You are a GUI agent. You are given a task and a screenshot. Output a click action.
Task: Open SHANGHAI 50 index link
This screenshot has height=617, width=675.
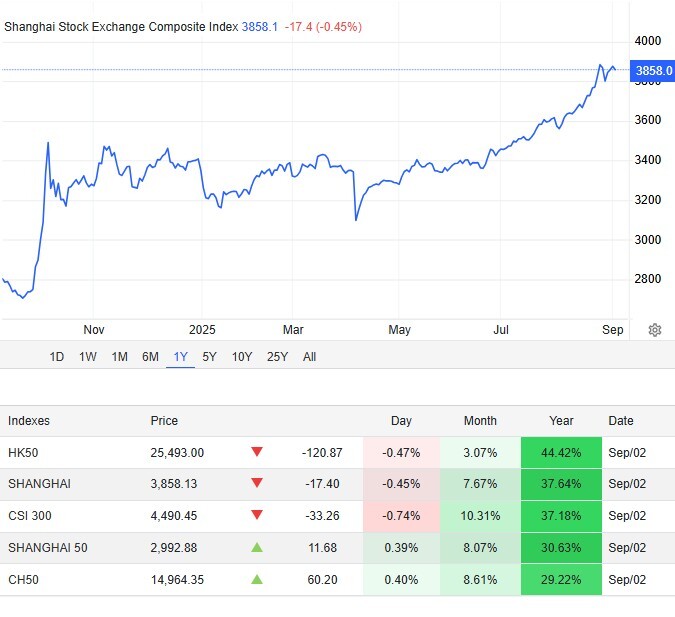[48, 548]
